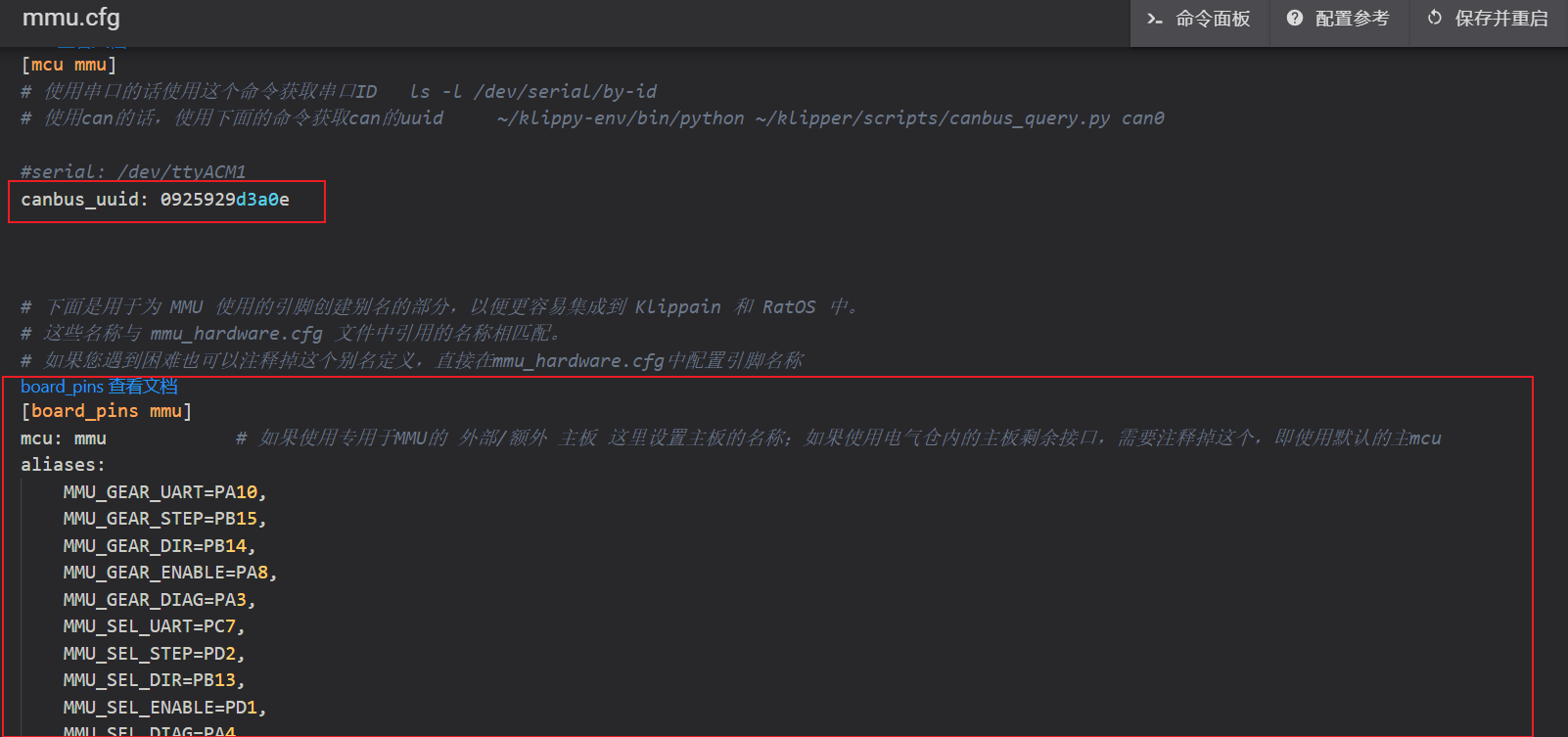Click the comment line starting 如果您遇到困难

[412, 361]
